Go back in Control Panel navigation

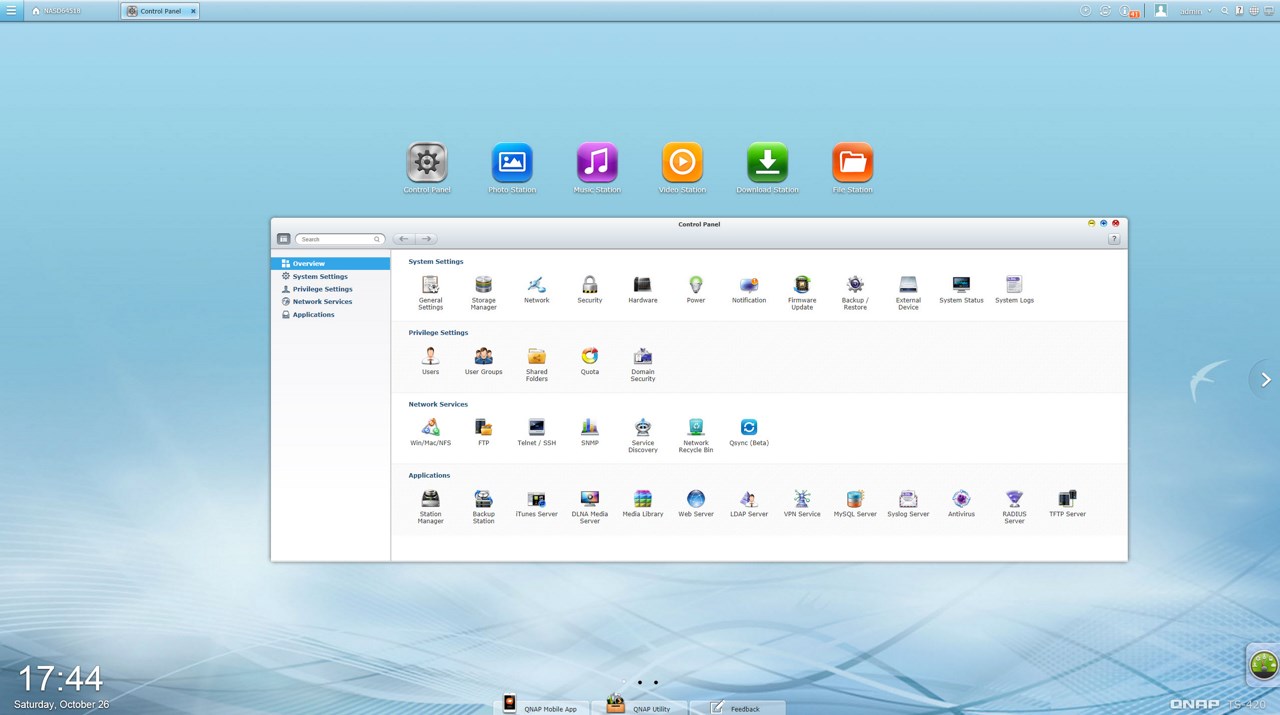coord(403,239)
